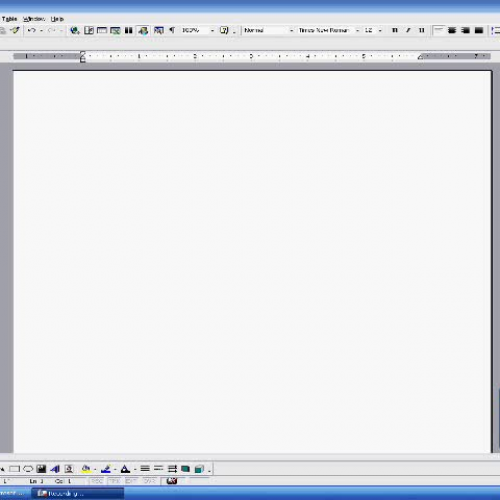Viewport: 500px width, 500px height.
Task: Click the Text Box drawing icon
Action: point(41,469)
